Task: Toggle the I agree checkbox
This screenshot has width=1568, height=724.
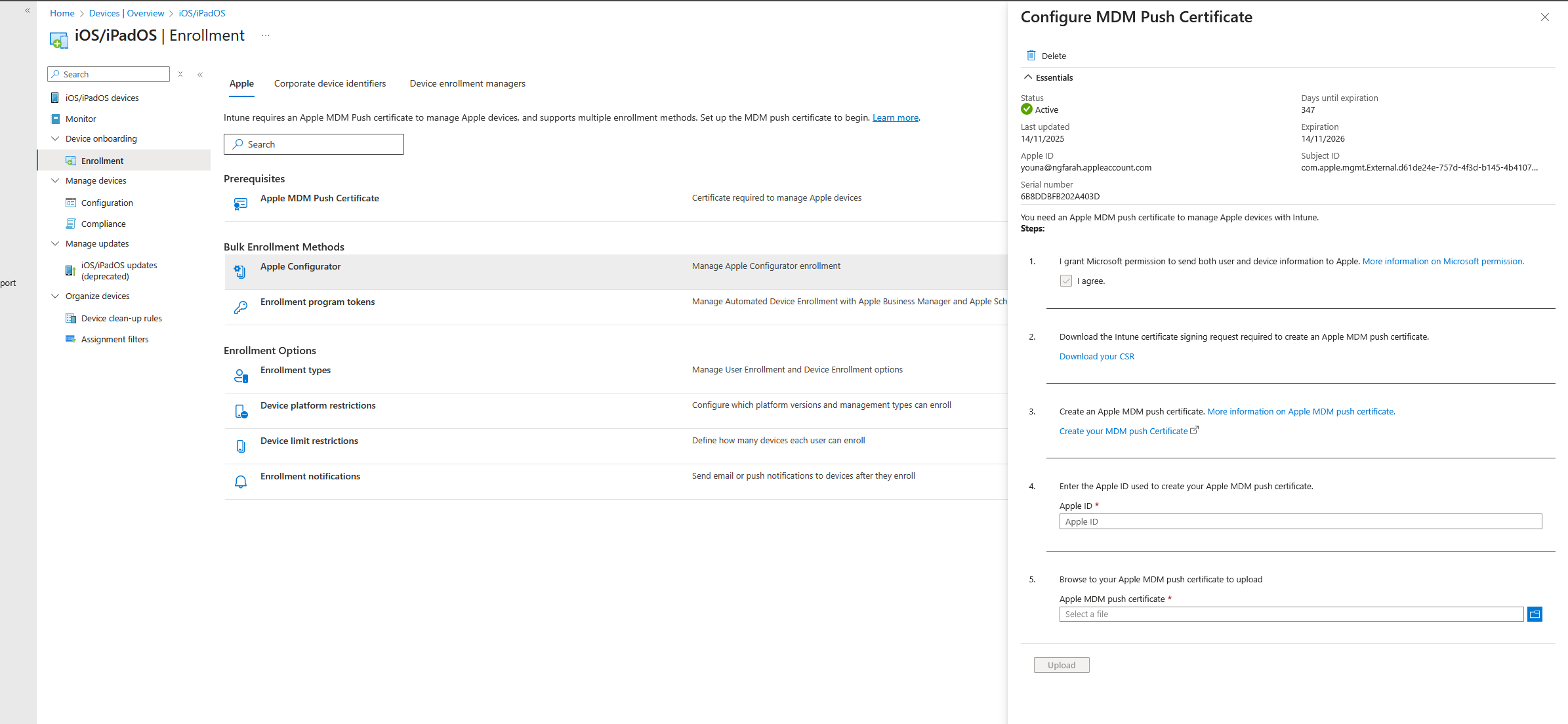Action: (1066, 281)
